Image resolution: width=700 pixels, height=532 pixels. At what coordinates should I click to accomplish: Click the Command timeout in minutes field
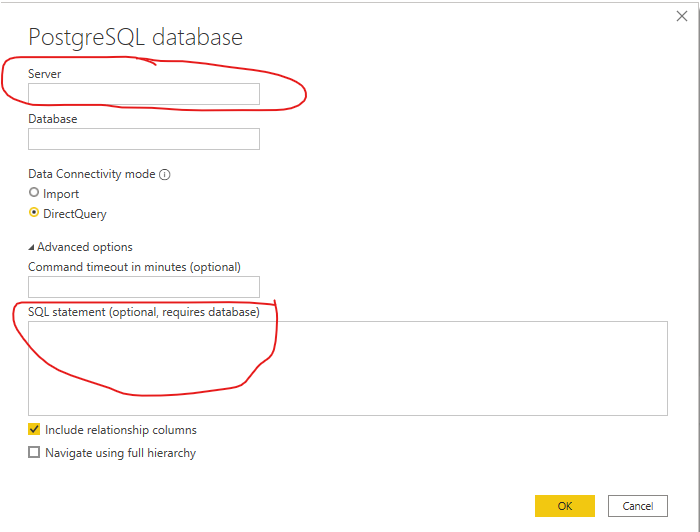[144, 287]
